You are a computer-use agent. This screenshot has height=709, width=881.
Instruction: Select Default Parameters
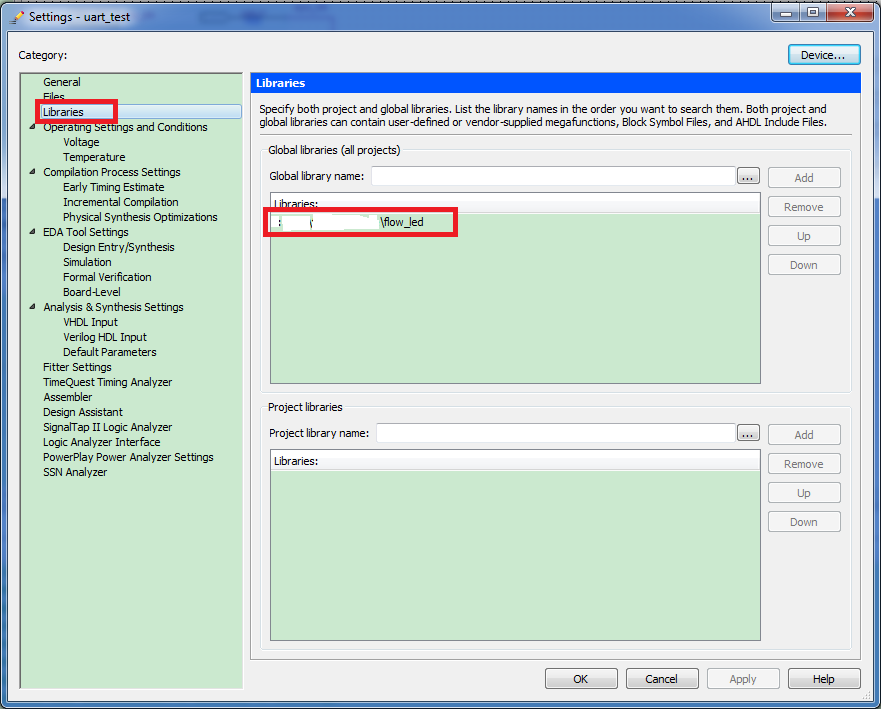point(110,352)
